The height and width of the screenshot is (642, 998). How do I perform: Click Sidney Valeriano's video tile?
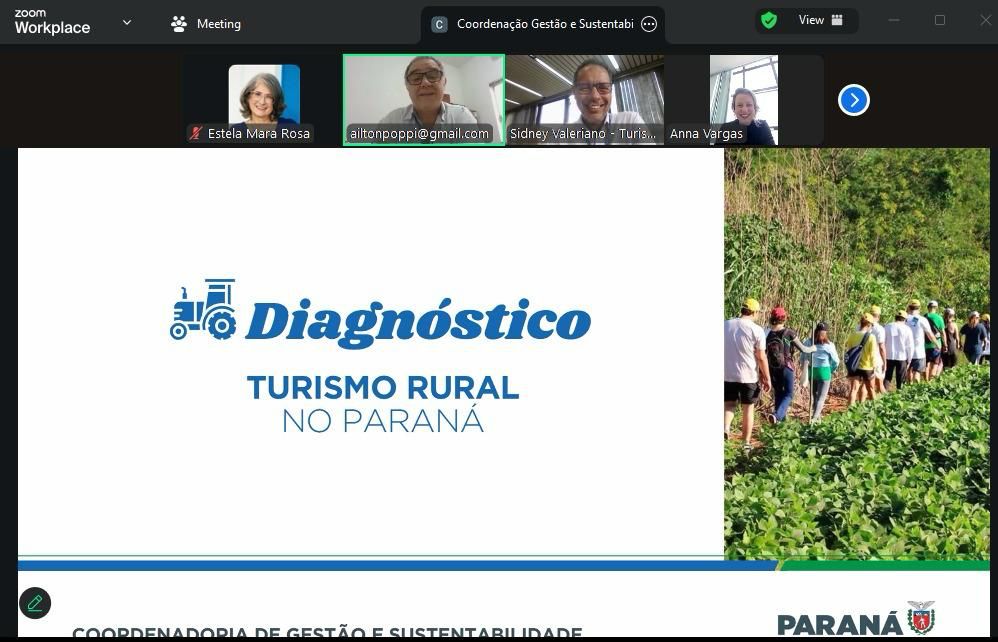point(585,95)
